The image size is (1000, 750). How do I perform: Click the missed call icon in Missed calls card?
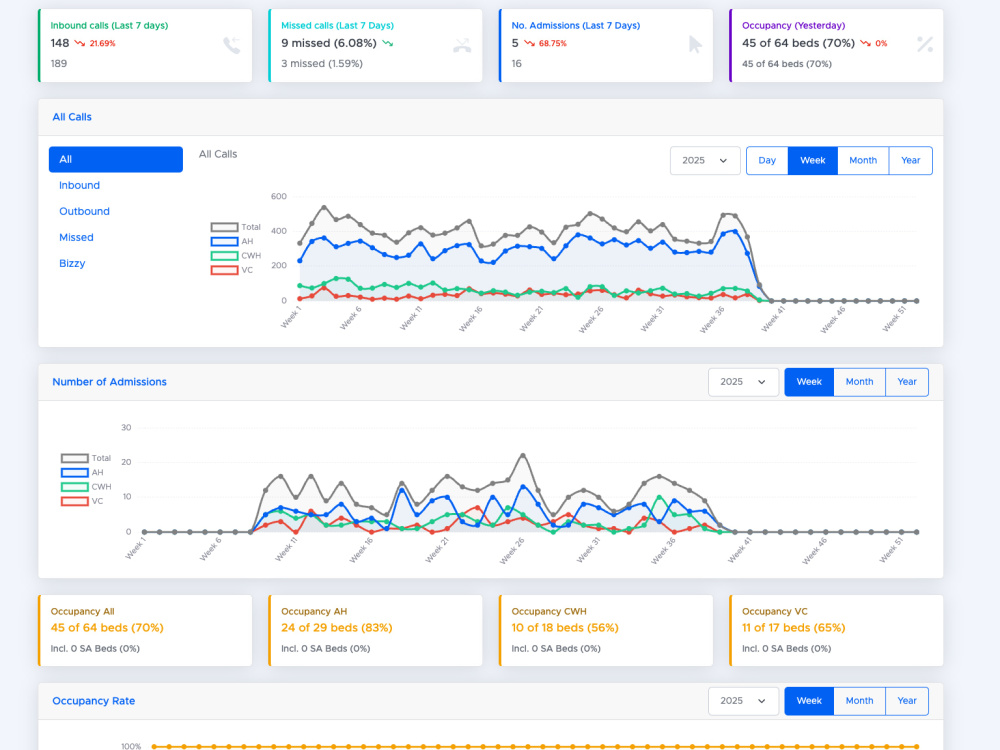coord(462,45)
